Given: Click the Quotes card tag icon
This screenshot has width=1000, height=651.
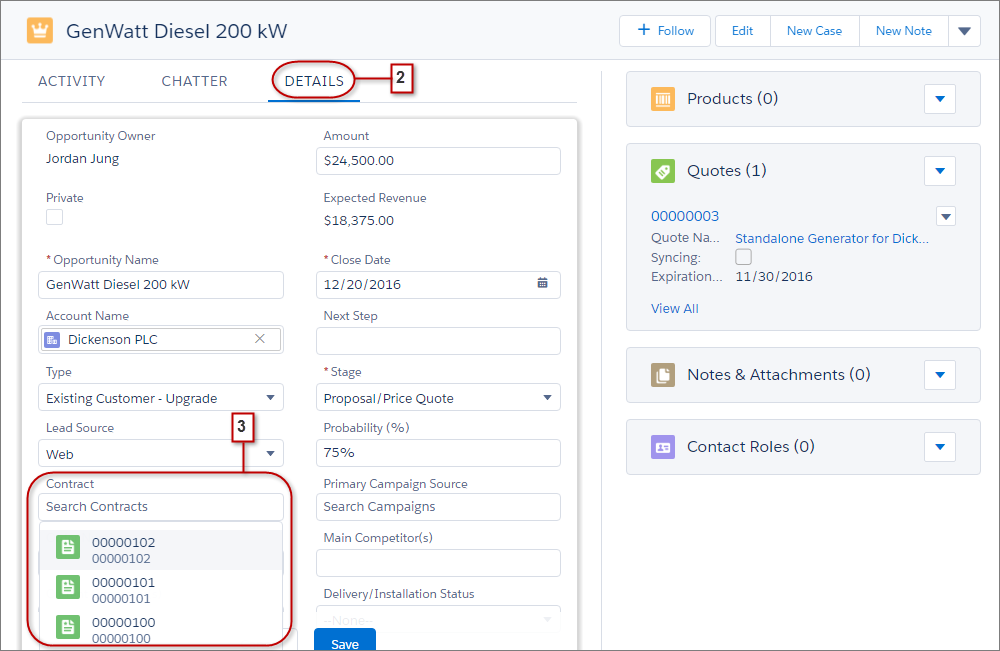Looking at the screenshot, I should pyautogui.click(x=663, y=171).
